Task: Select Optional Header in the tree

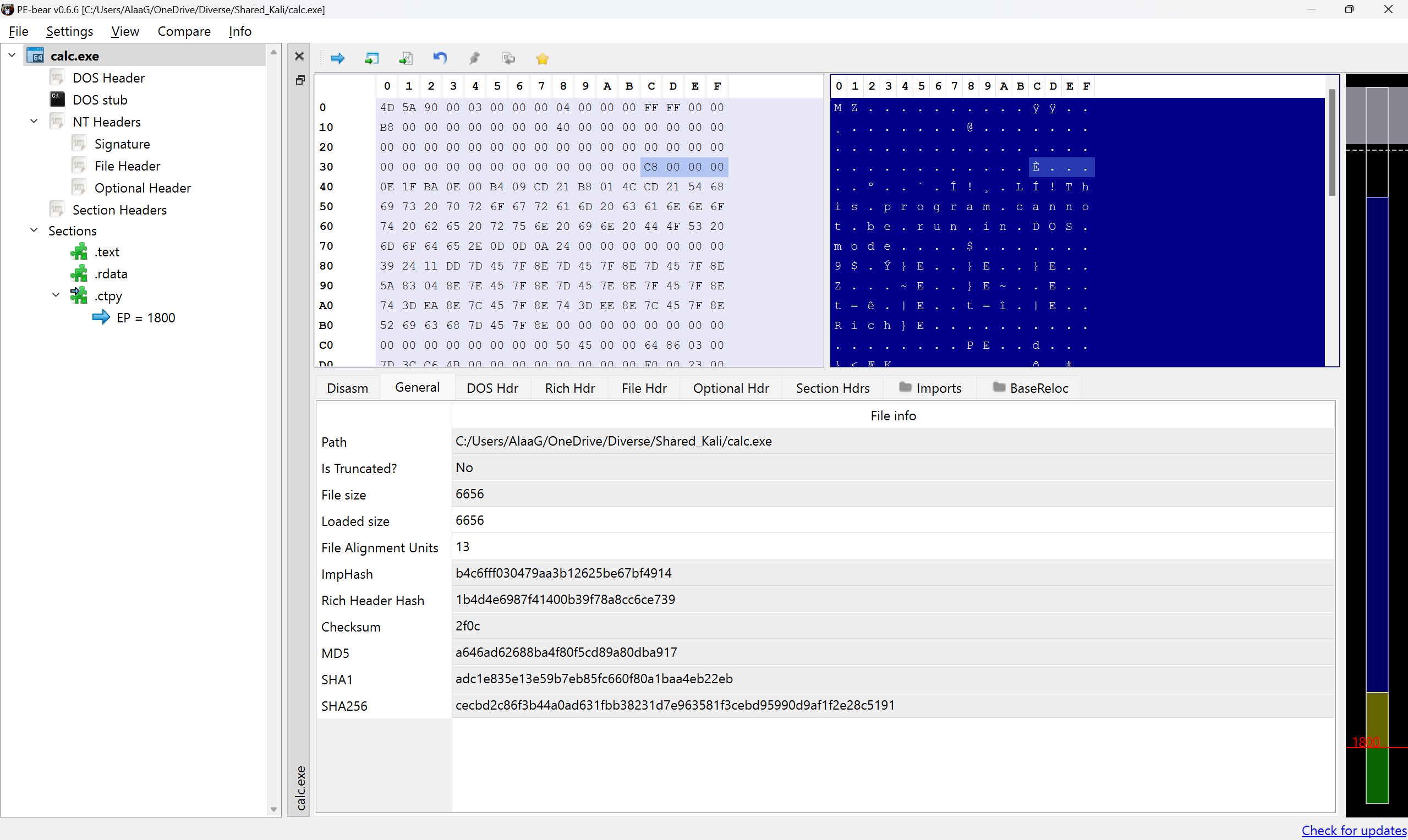Action: [x=142, y=188]
